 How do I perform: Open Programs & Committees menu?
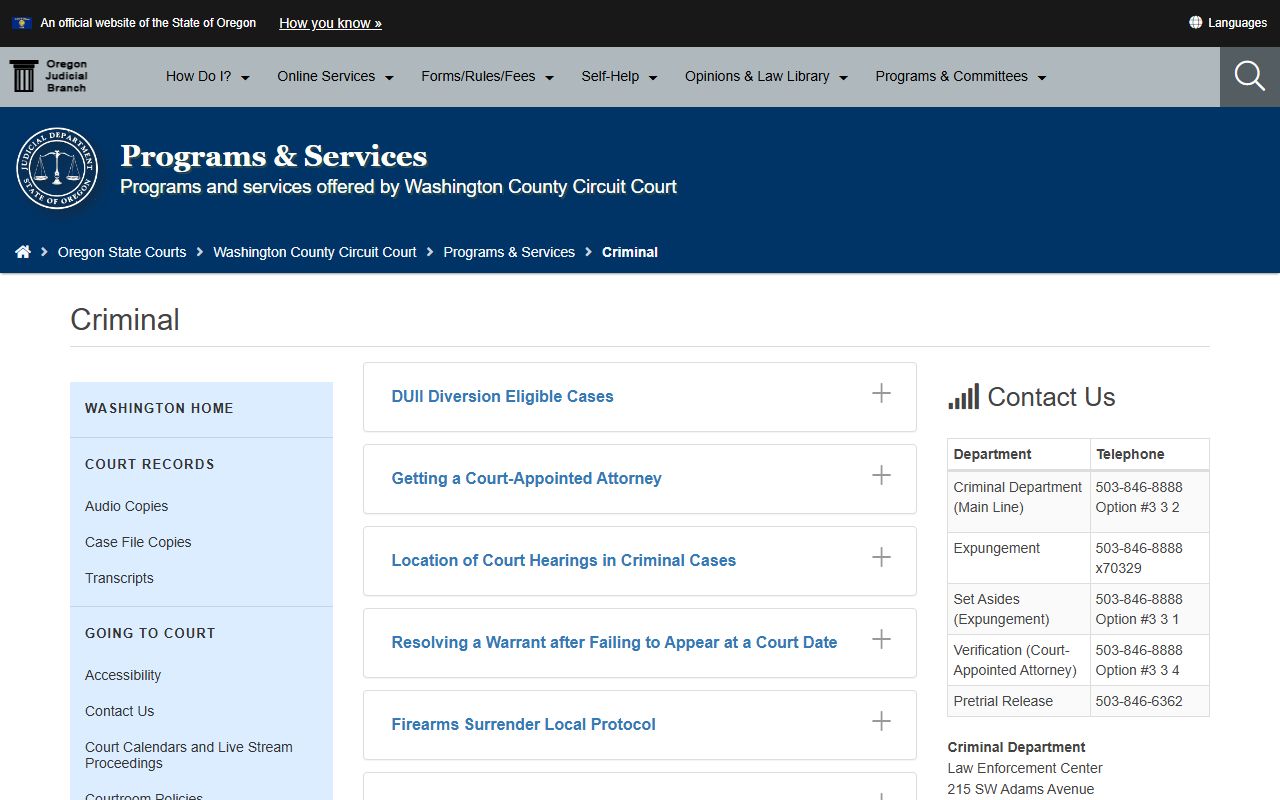[961, 76]
